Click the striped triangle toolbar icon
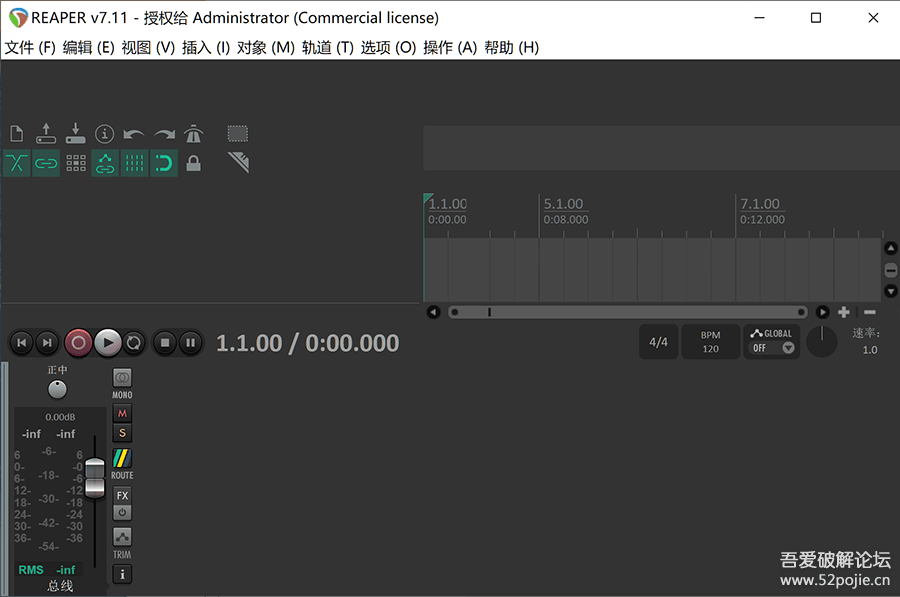This screenshot has height=597, width=900. coord(238,162)
